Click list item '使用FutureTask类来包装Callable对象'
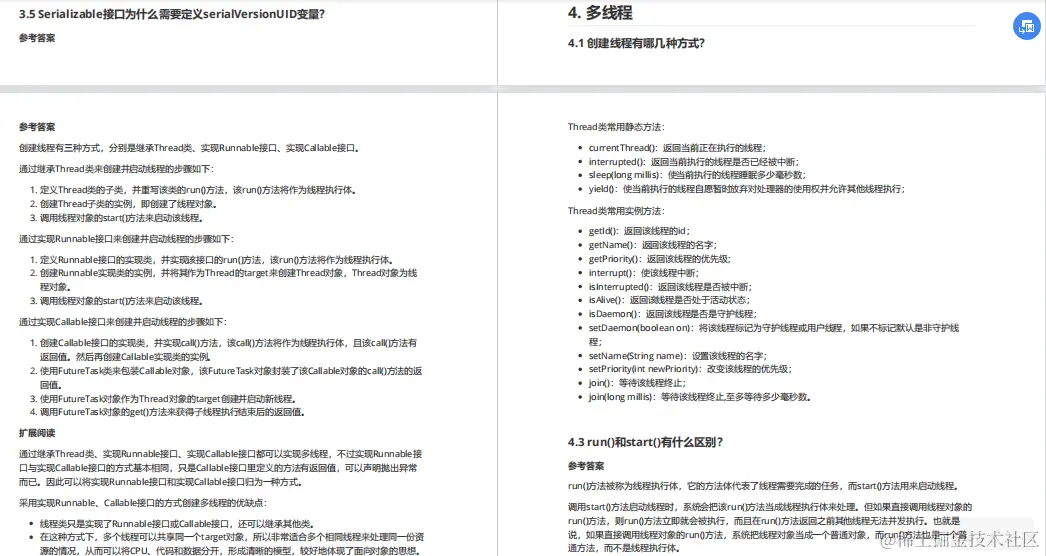The height and width of the screenshot is (556, 1046). tap(231, 378)
